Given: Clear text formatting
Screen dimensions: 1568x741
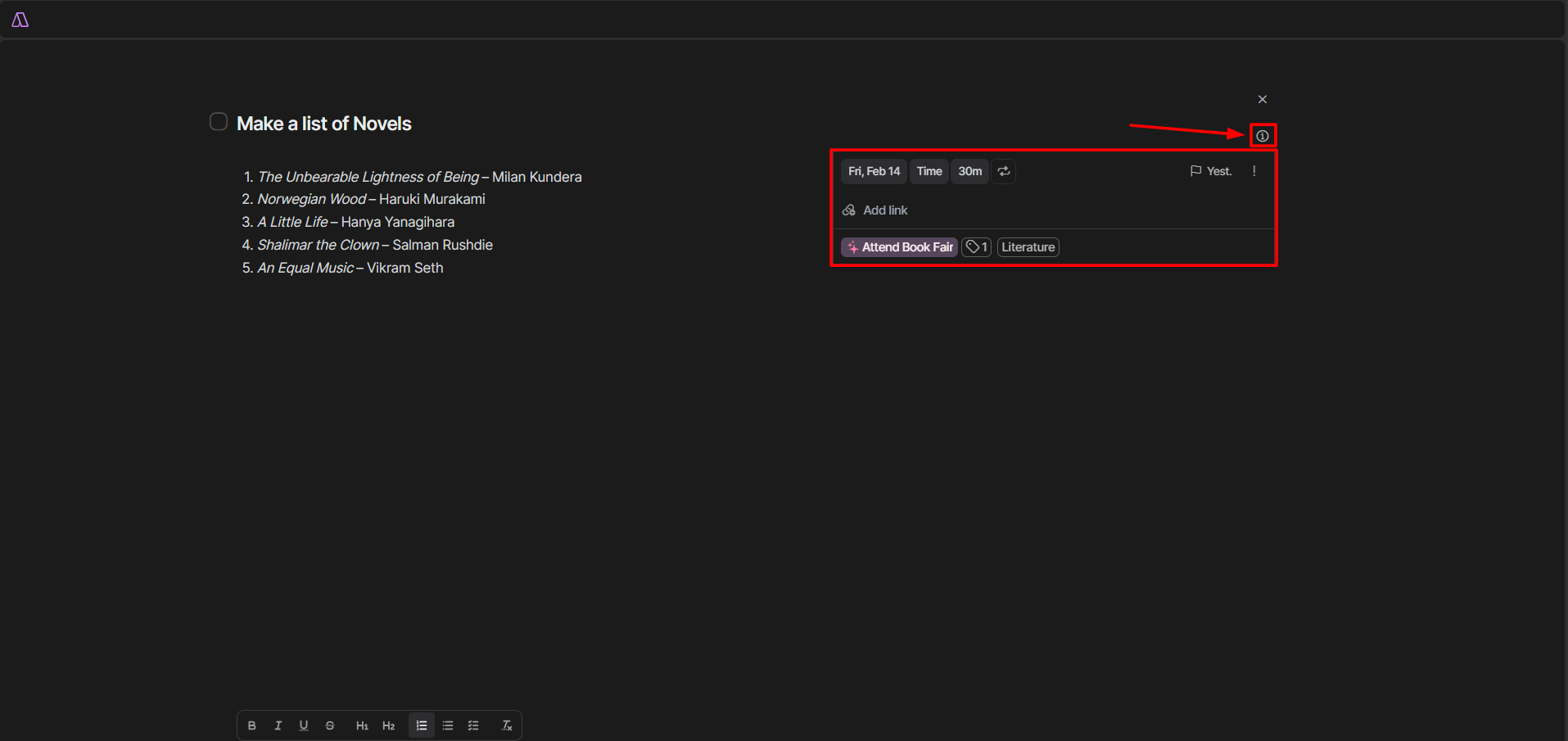Looking at the screenshot, I should coord(507,725).
